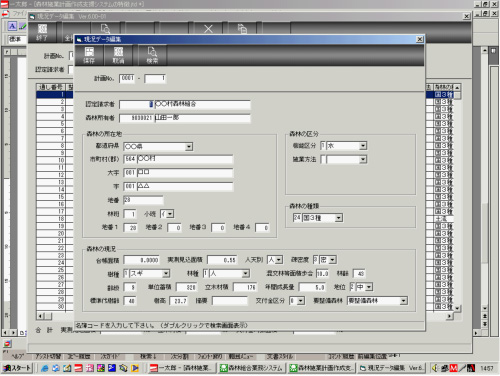Open the 森林の種類 国3種 dropdown
Viewport: 500px width, 376px height.
339,218
